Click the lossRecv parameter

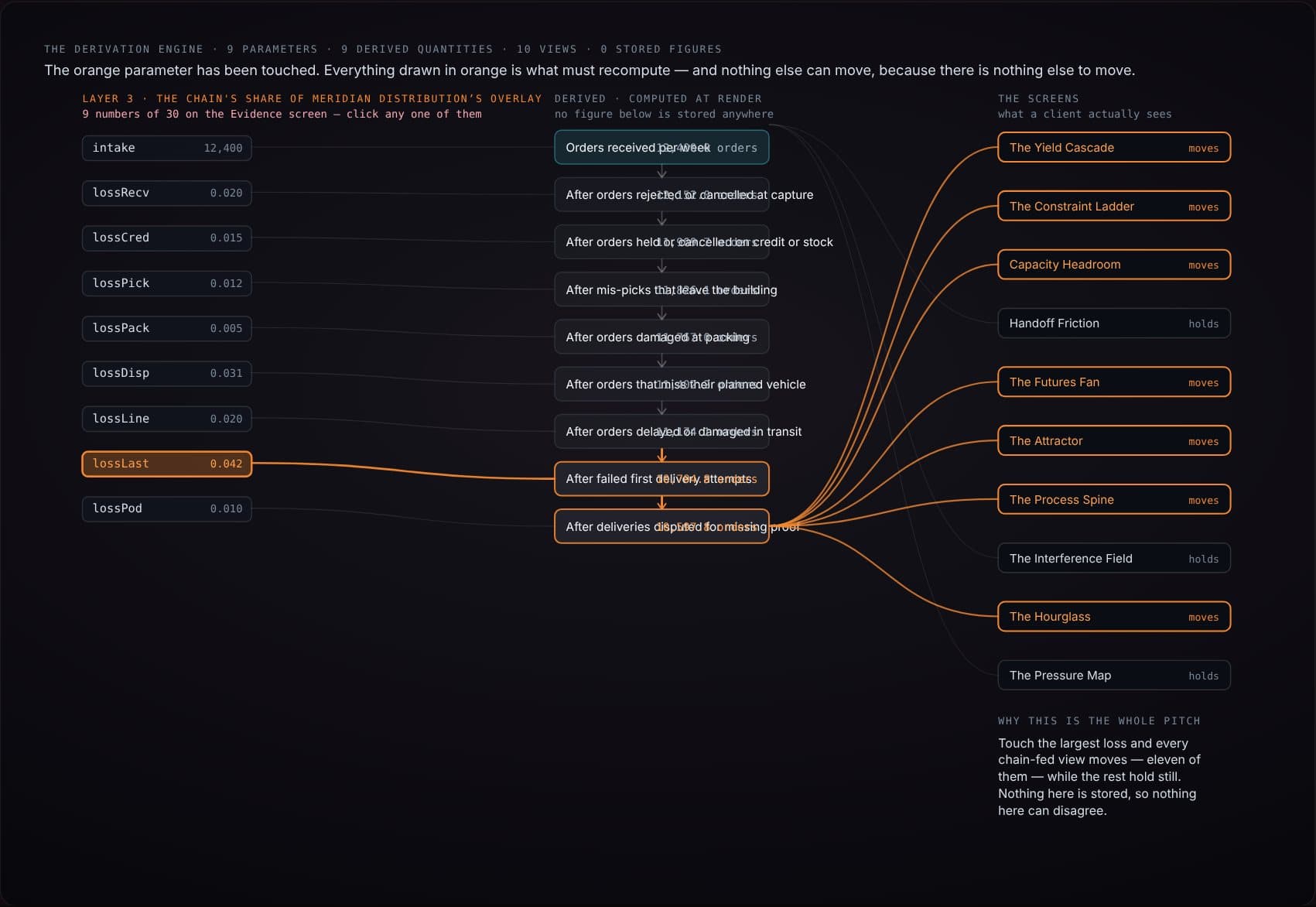(167, 193)
